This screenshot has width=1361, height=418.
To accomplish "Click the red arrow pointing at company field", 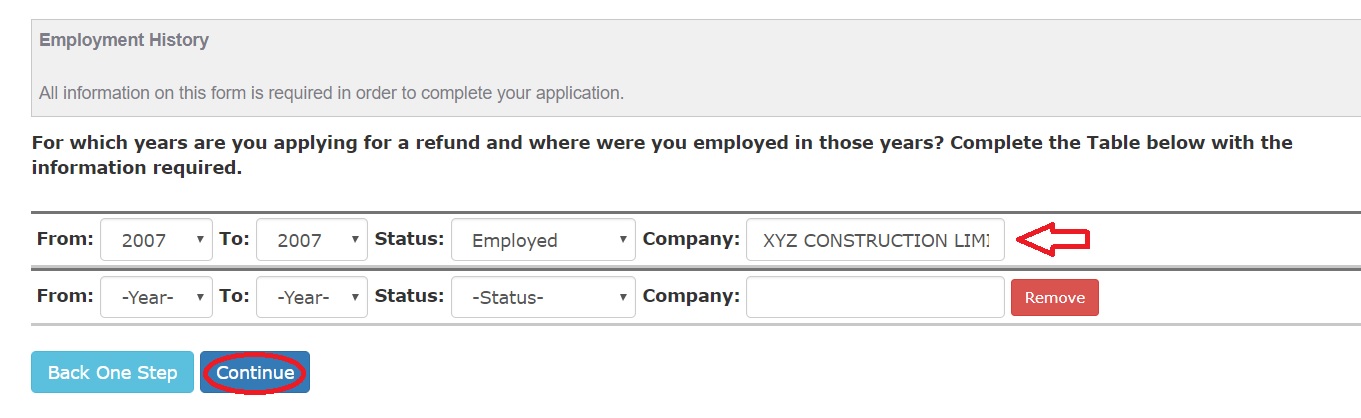I will pos(1053,239).
